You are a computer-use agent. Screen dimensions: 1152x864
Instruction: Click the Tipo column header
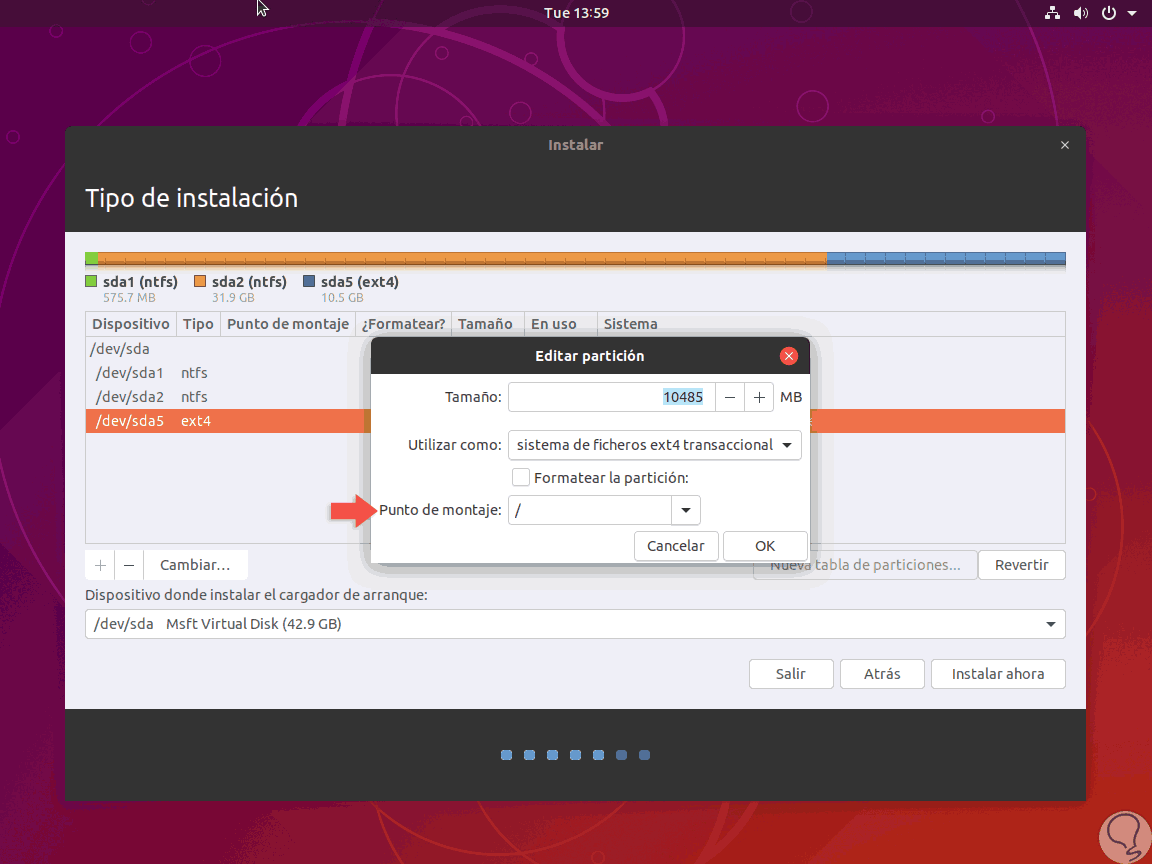[198, 324]
